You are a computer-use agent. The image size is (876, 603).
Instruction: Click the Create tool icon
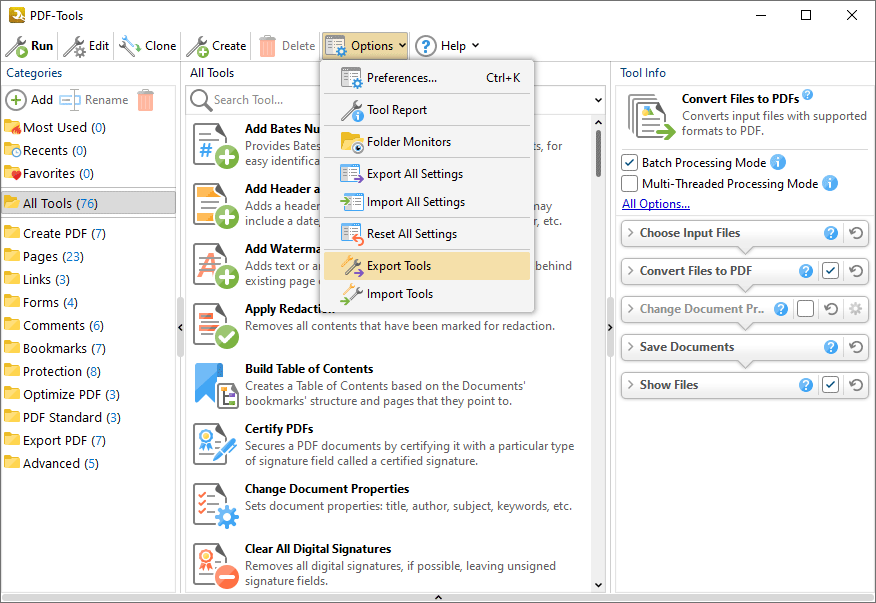(x=197, y=46)
